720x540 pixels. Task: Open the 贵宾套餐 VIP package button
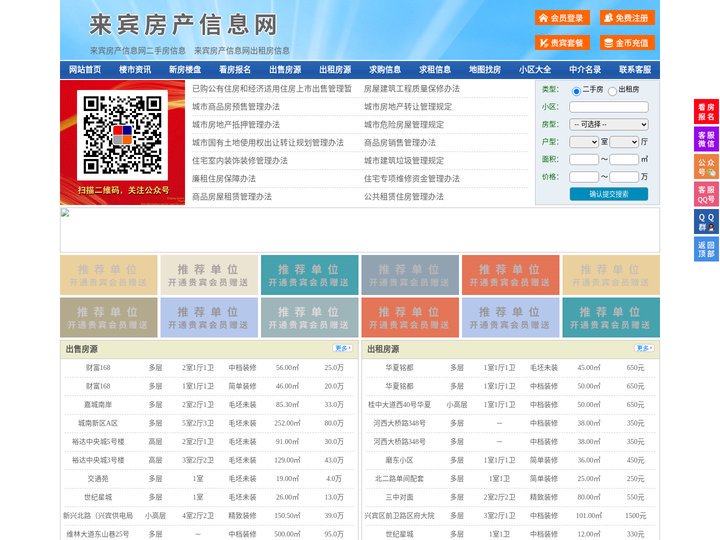pyautogui.click(x=562, y=43)
